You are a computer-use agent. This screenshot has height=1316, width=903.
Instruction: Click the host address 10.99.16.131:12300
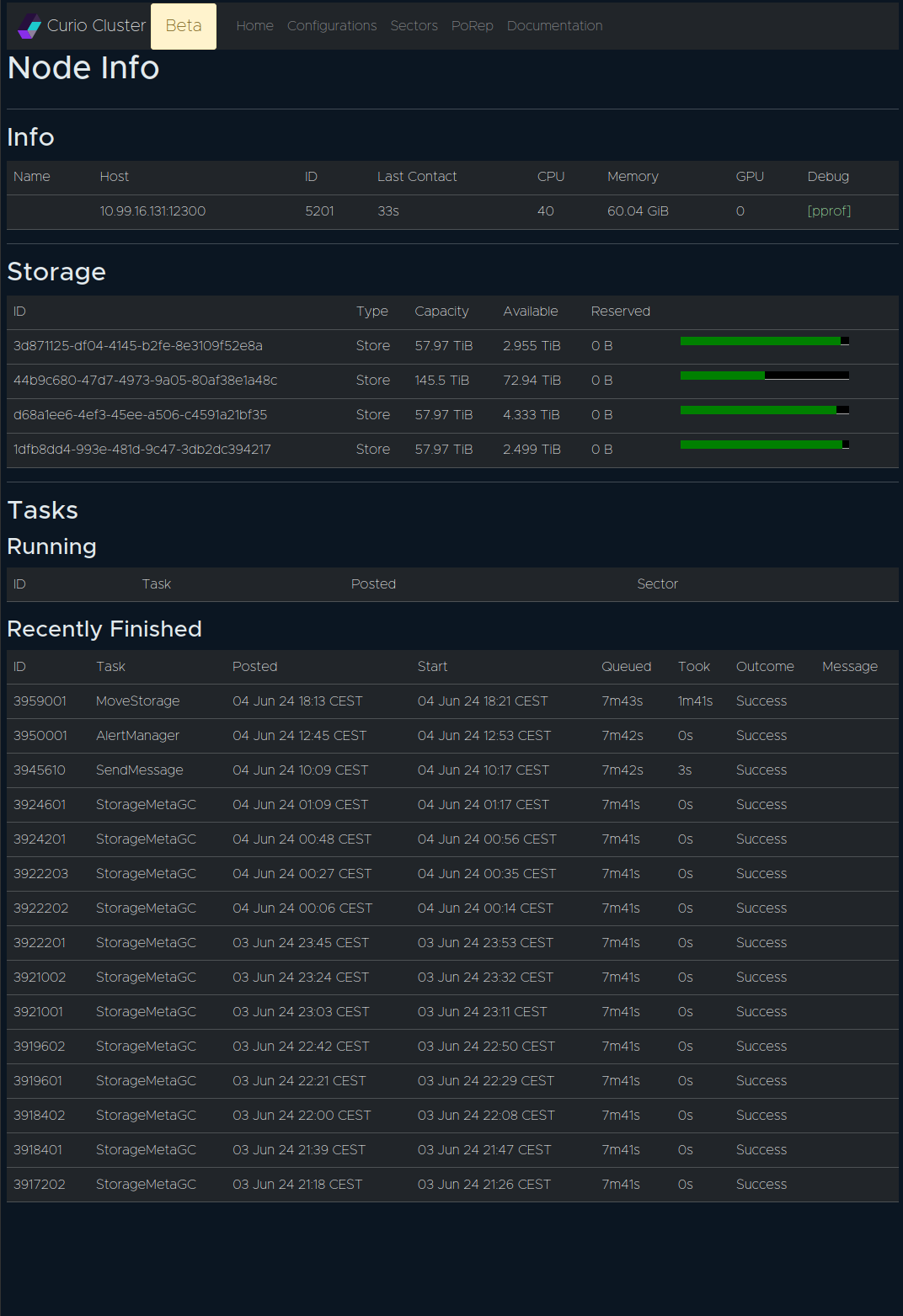tap(152, 211)
